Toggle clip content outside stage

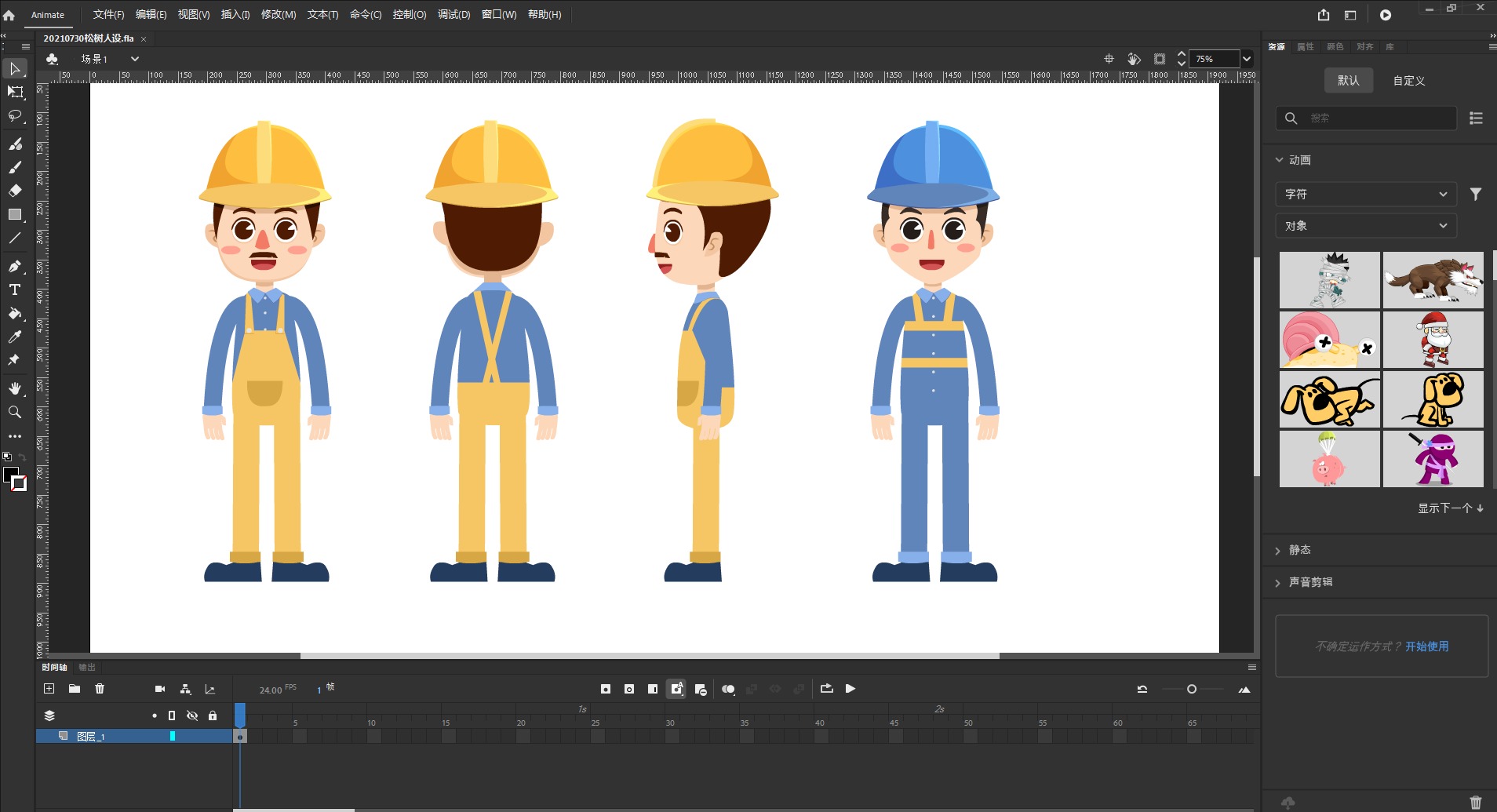tap(1160, 59)
